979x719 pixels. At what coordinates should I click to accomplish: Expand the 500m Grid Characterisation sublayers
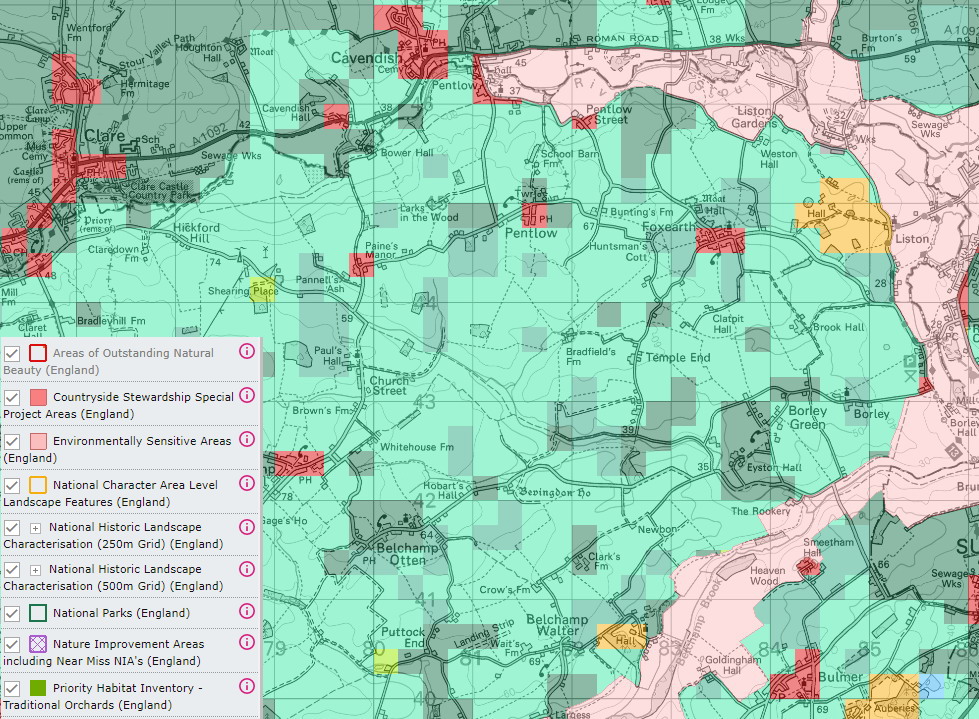[x=36, y=570]
